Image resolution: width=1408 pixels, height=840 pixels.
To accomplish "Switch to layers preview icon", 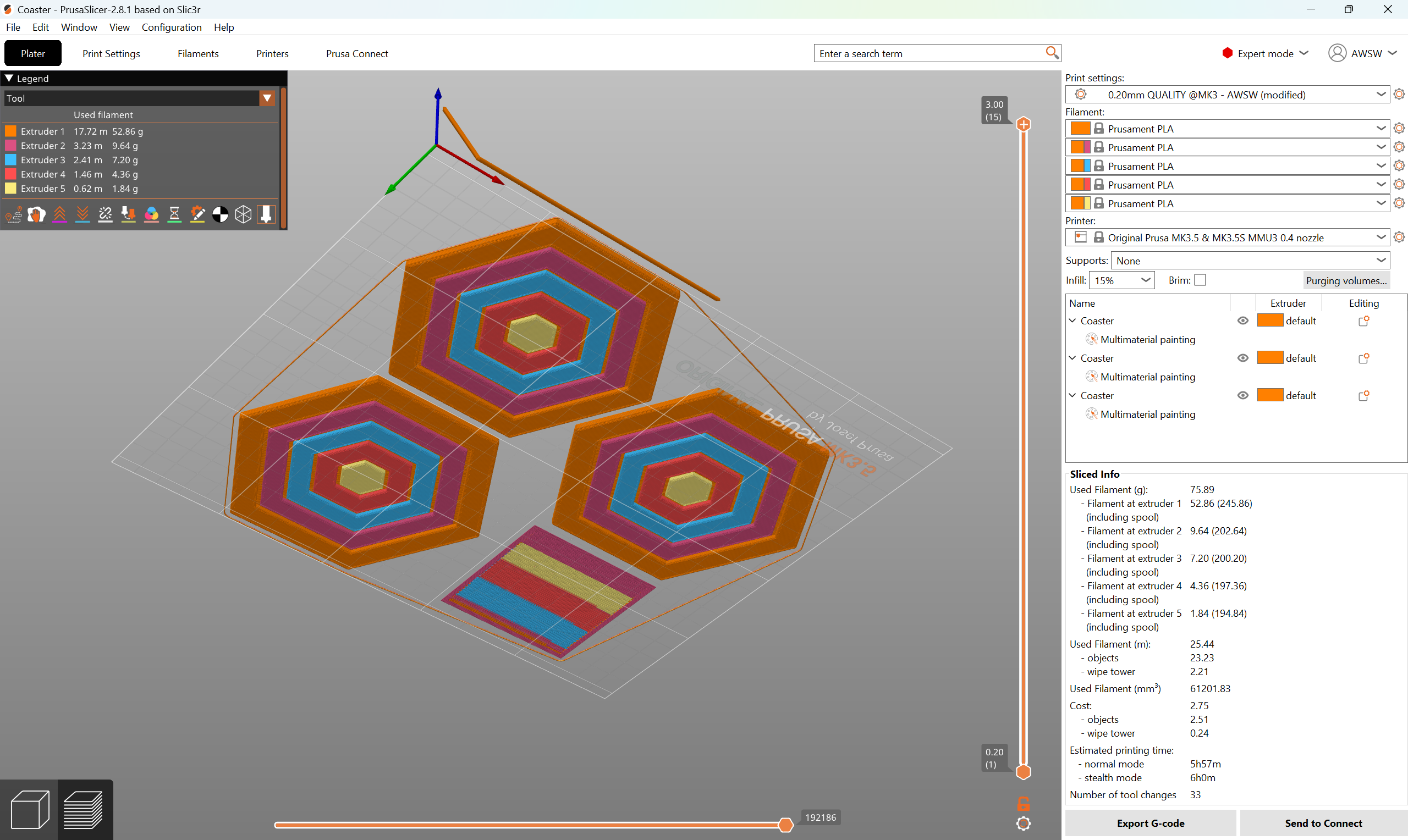I will [x=84, y=810].
